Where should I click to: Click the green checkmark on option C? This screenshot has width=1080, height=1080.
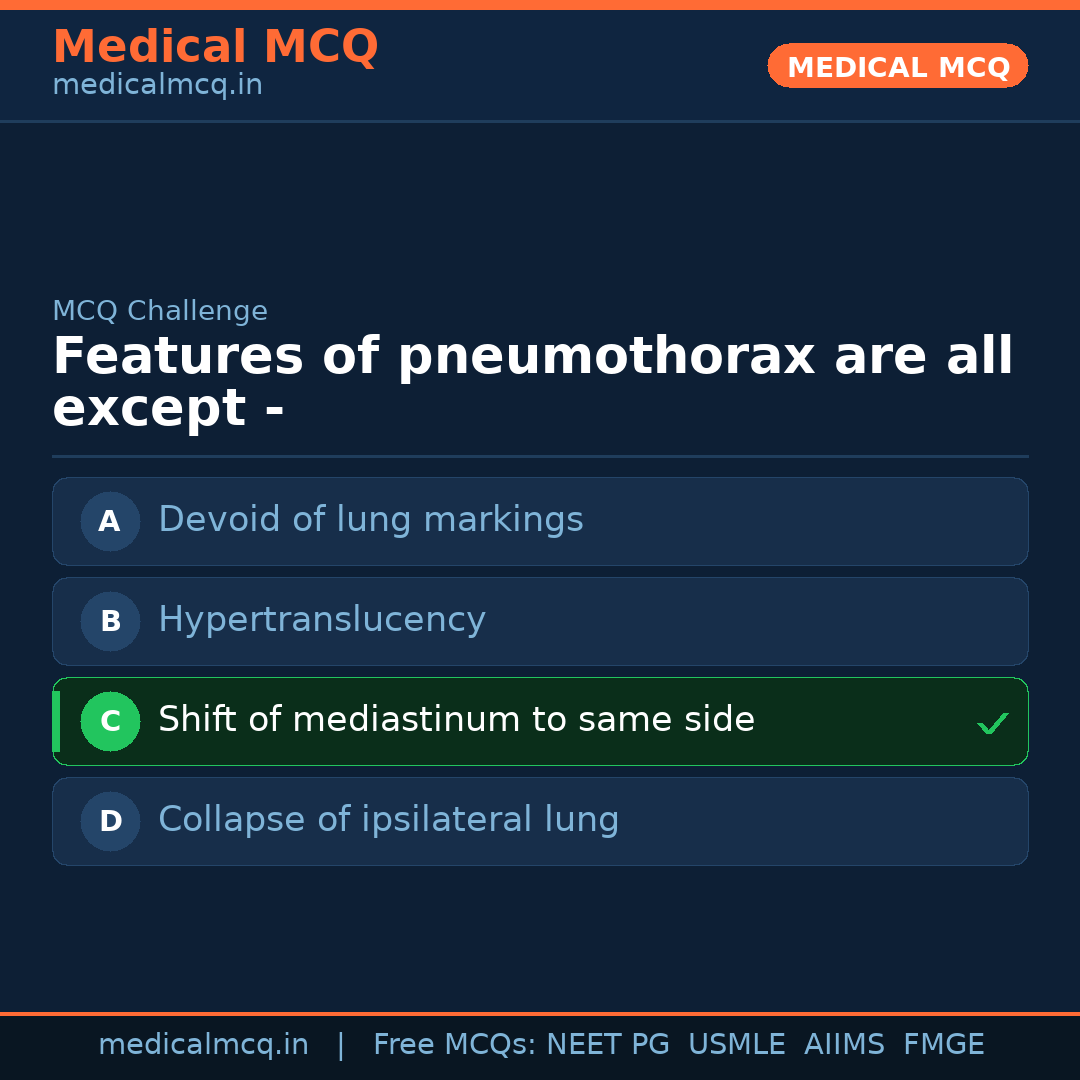(x=992, y=723)
